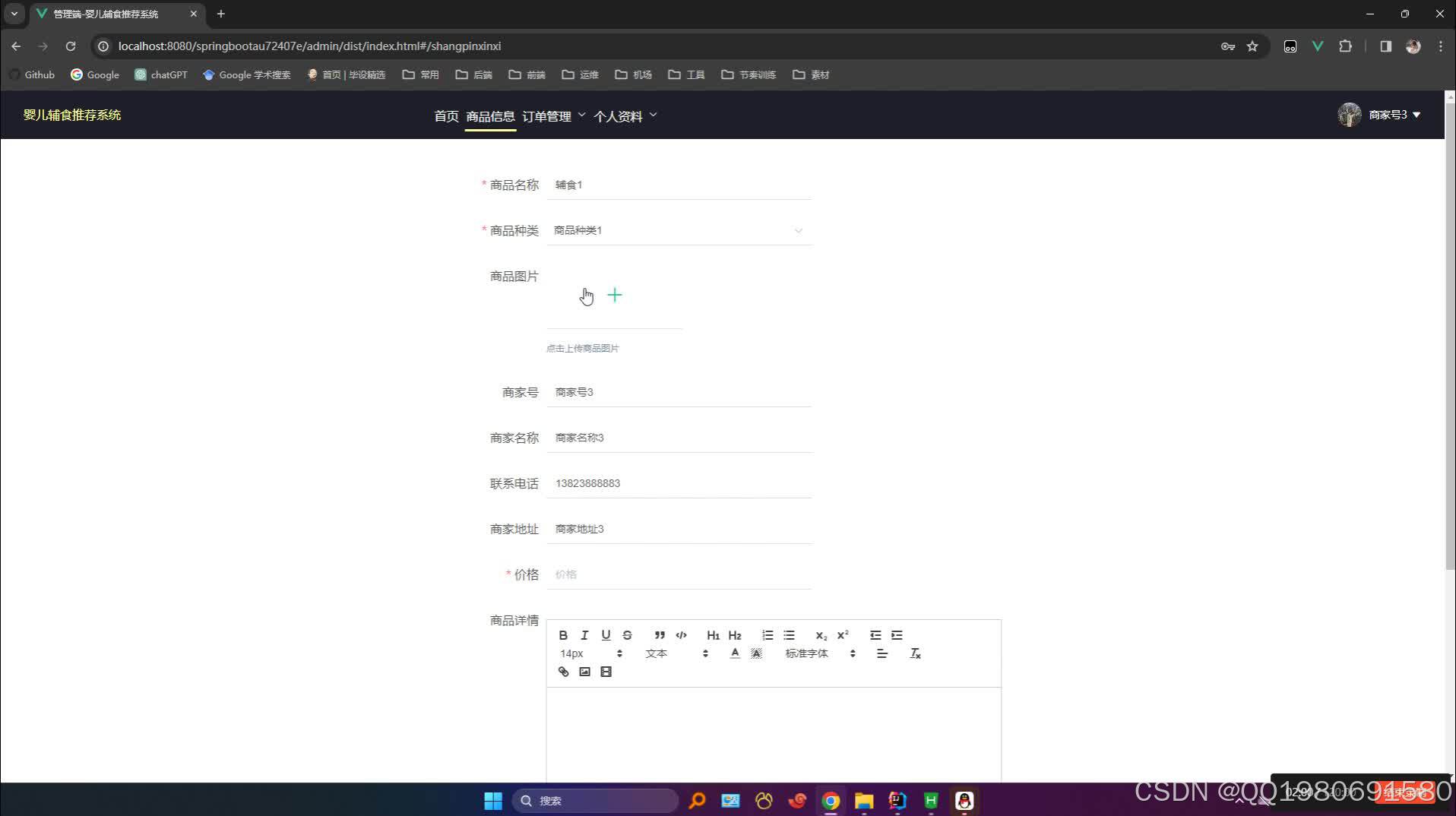Click 点击上传商品图片 to upload product image
1456x816 pixels.
point(582,348)
